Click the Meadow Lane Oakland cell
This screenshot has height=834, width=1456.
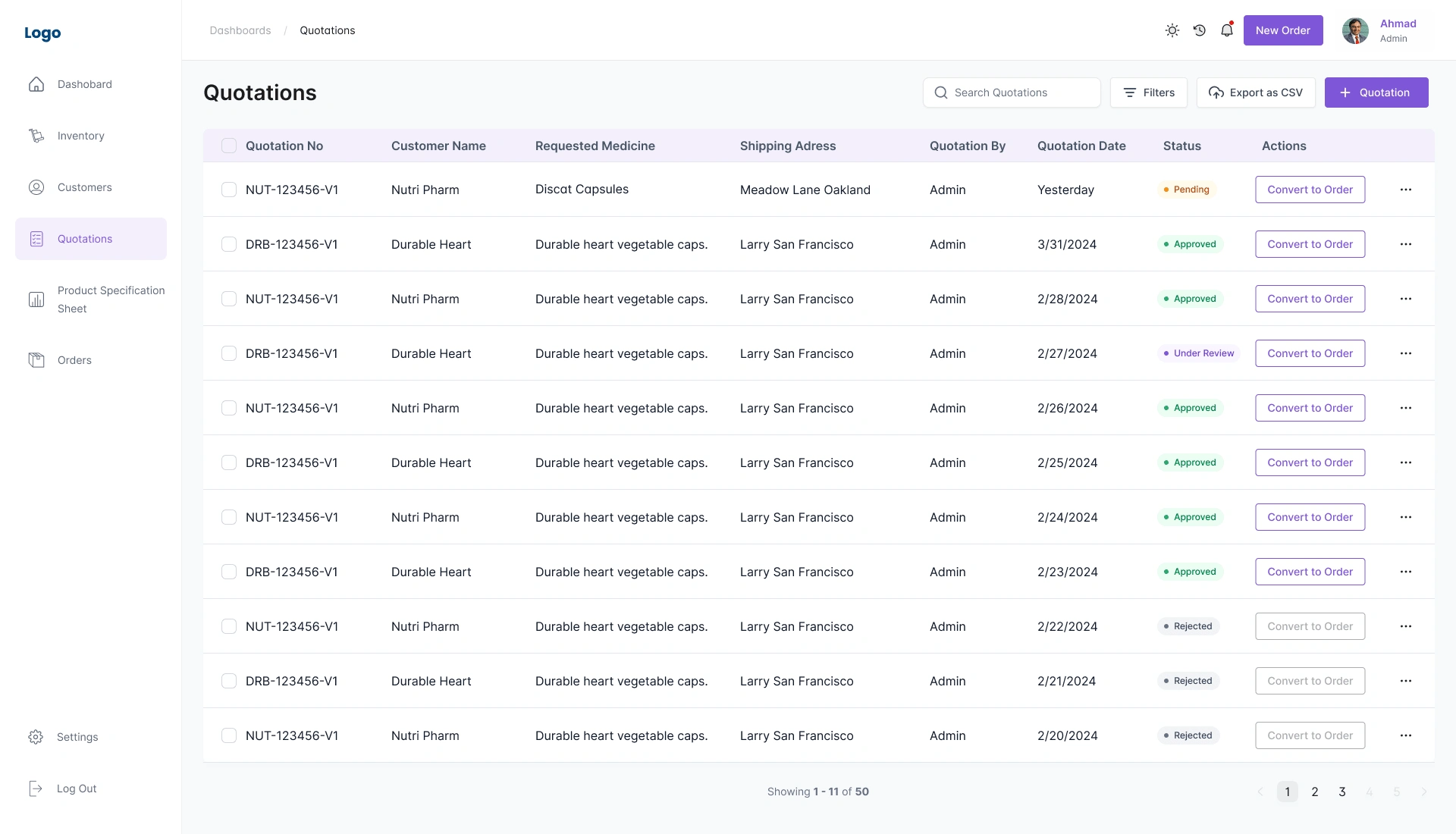[x=805, y=190]
